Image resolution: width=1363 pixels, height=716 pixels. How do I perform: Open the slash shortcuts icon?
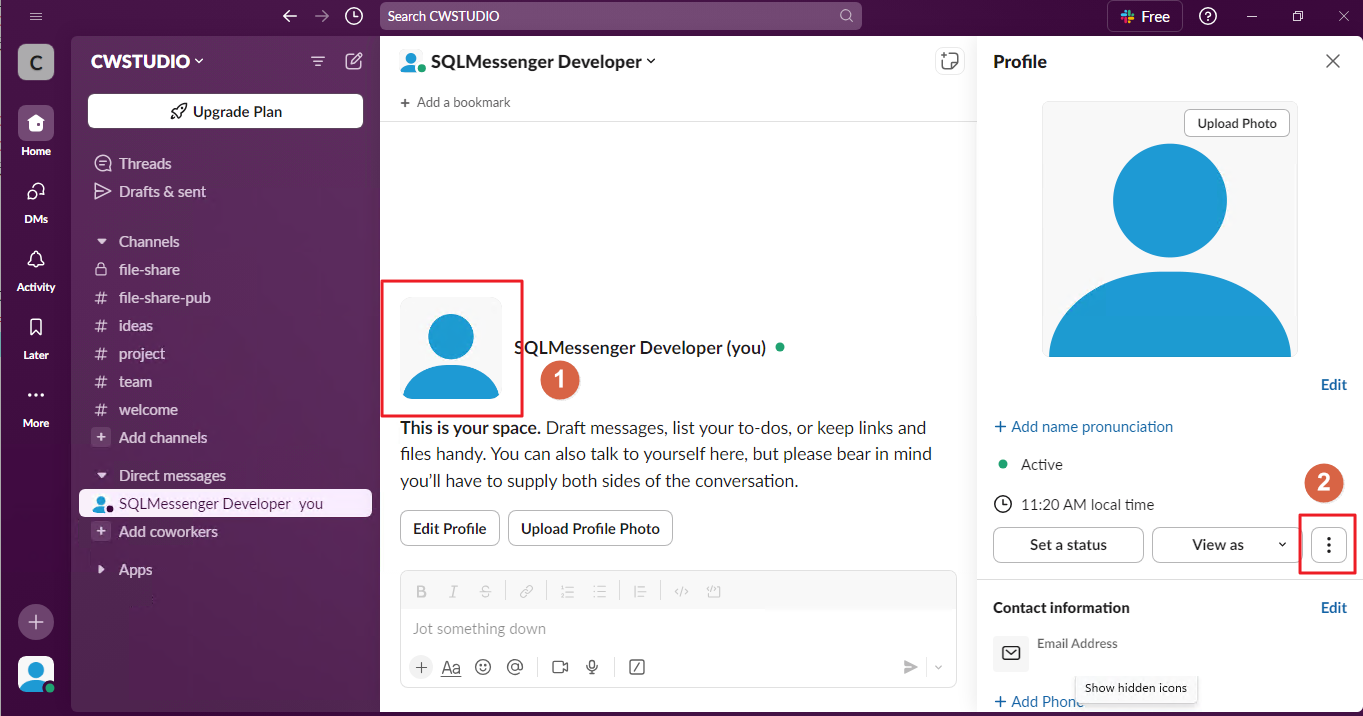pos(637,667)
